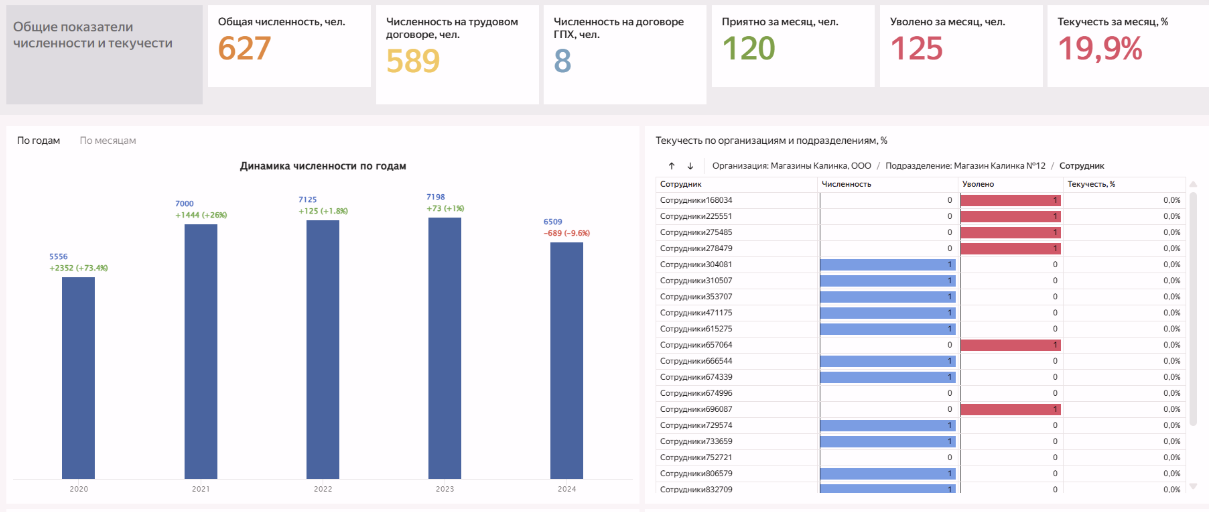
Task: Go to «Организация: Магазины Калинка, ООО» breadcrumb
Action: [x=789, y=166]
